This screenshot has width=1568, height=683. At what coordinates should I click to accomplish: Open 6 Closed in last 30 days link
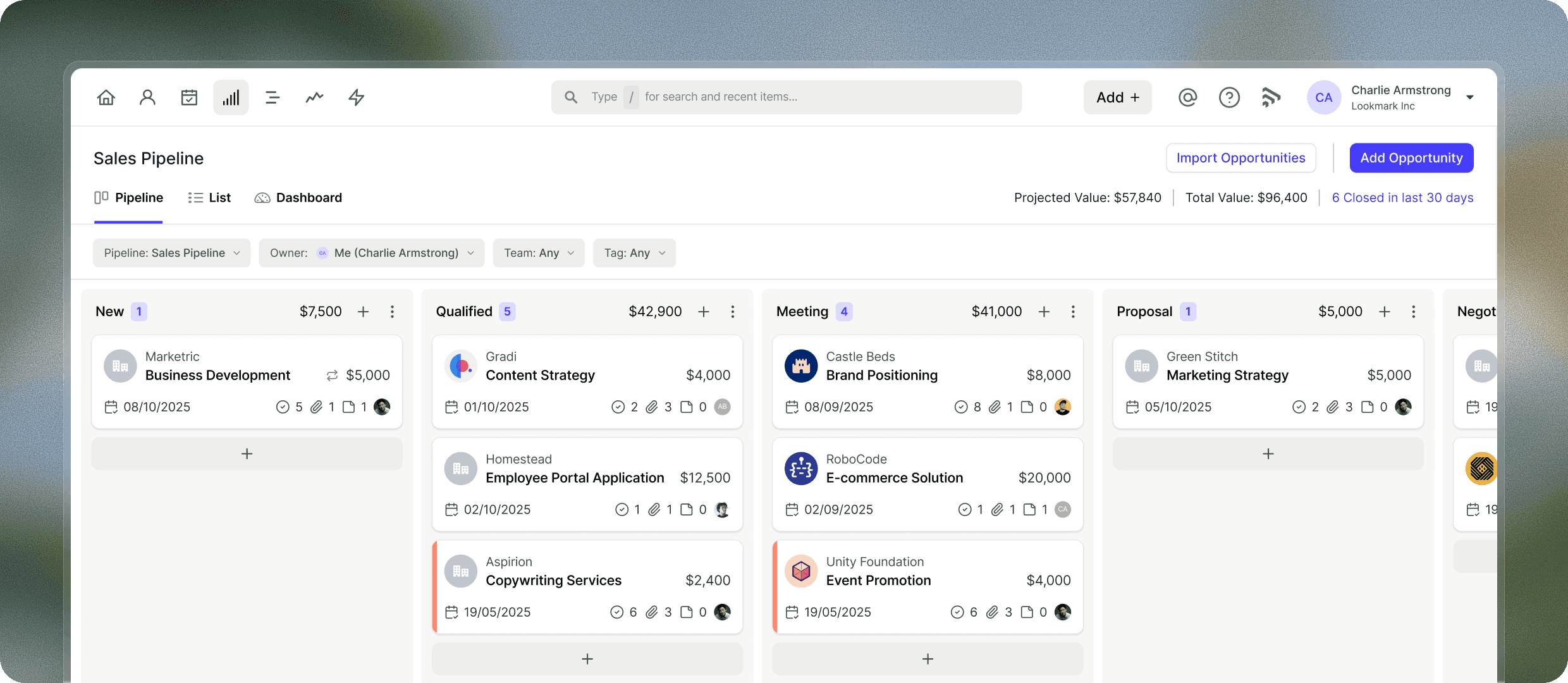(1402, 198)
